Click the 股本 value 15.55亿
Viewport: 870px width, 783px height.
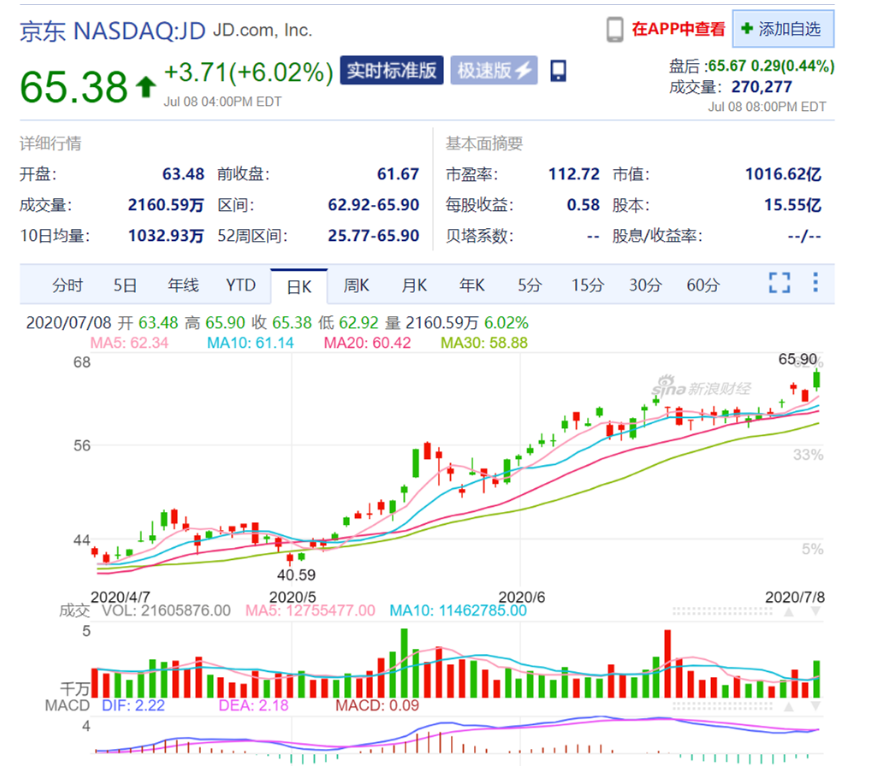(x=792, y=205)
